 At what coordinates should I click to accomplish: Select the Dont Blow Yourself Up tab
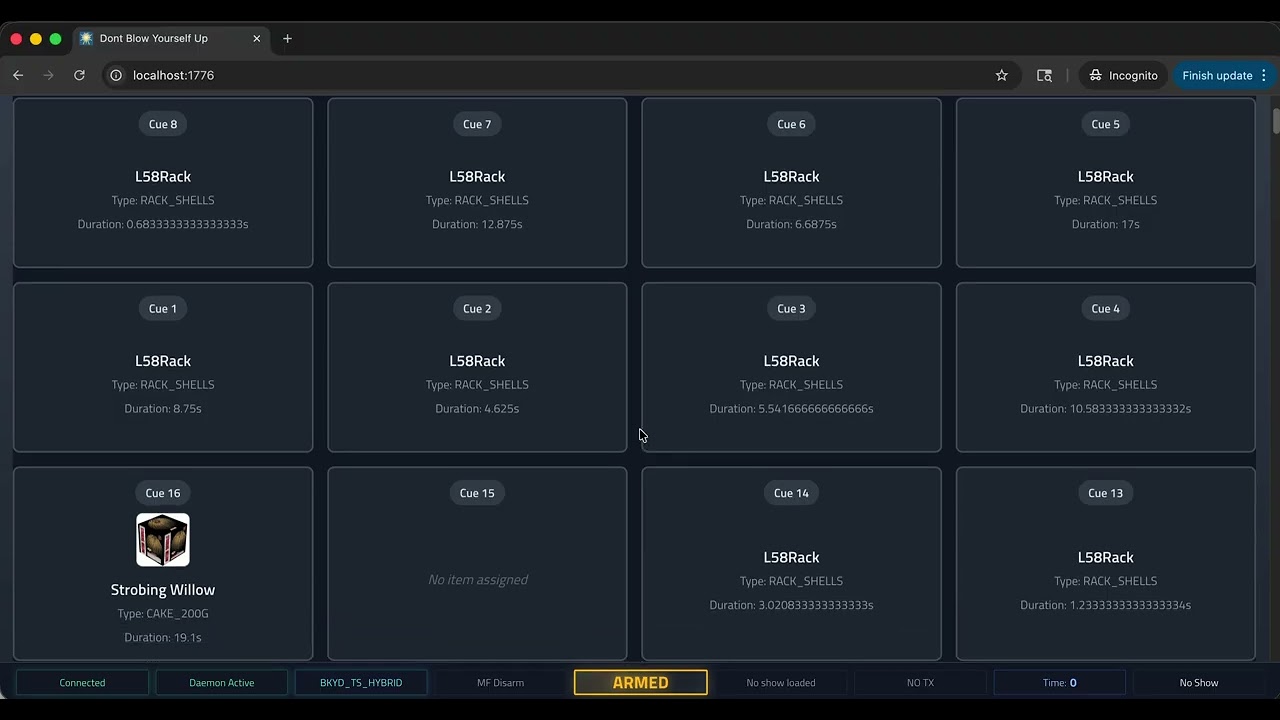coord(170,38)
